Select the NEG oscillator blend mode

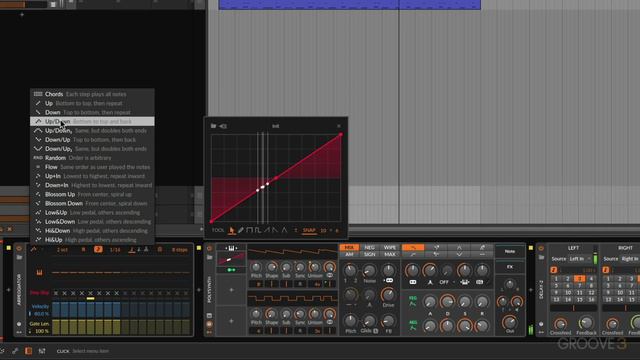(x=369, y=247)
